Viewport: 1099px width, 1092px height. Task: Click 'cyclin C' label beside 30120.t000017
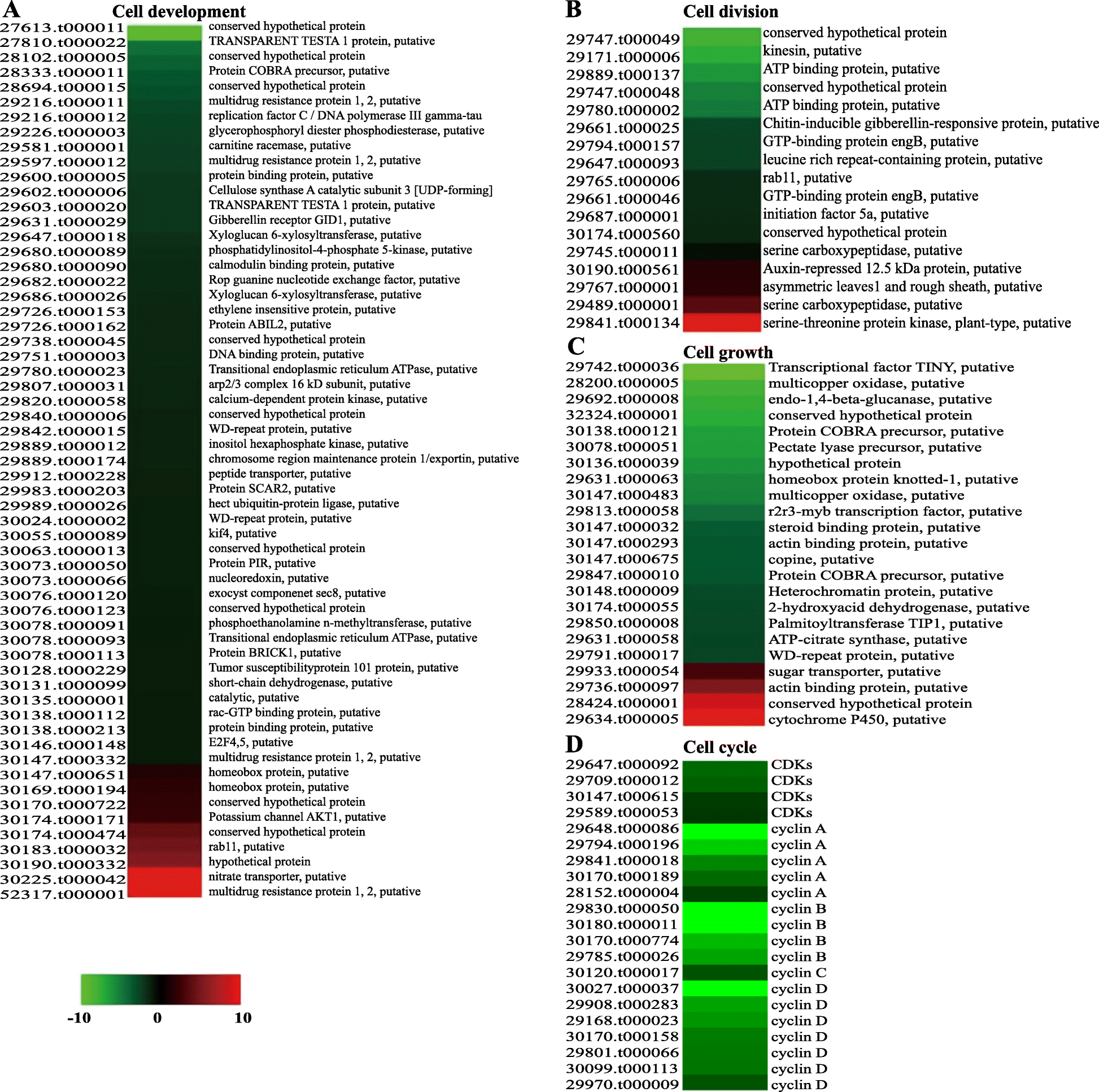(x=799, y=973)
